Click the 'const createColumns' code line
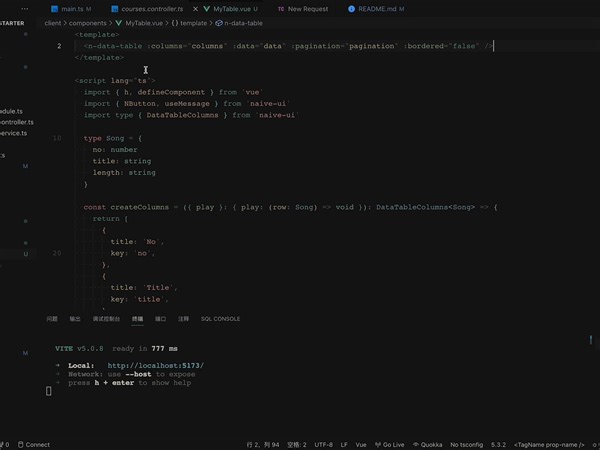This screenshot has height=450, width=600. (x=290, y=207)
